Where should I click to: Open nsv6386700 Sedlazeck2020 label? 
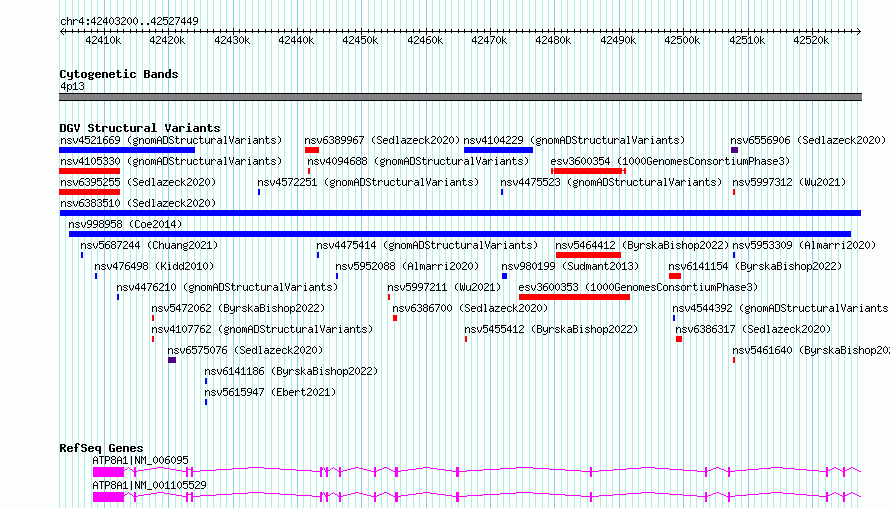pyautogui.click(x=470, y=308)
